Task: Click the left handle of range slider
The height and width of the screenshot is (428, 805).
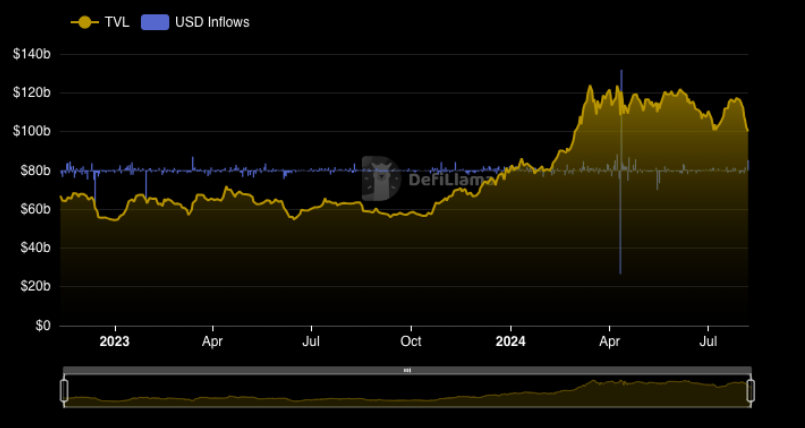Action: coord(64,390)
